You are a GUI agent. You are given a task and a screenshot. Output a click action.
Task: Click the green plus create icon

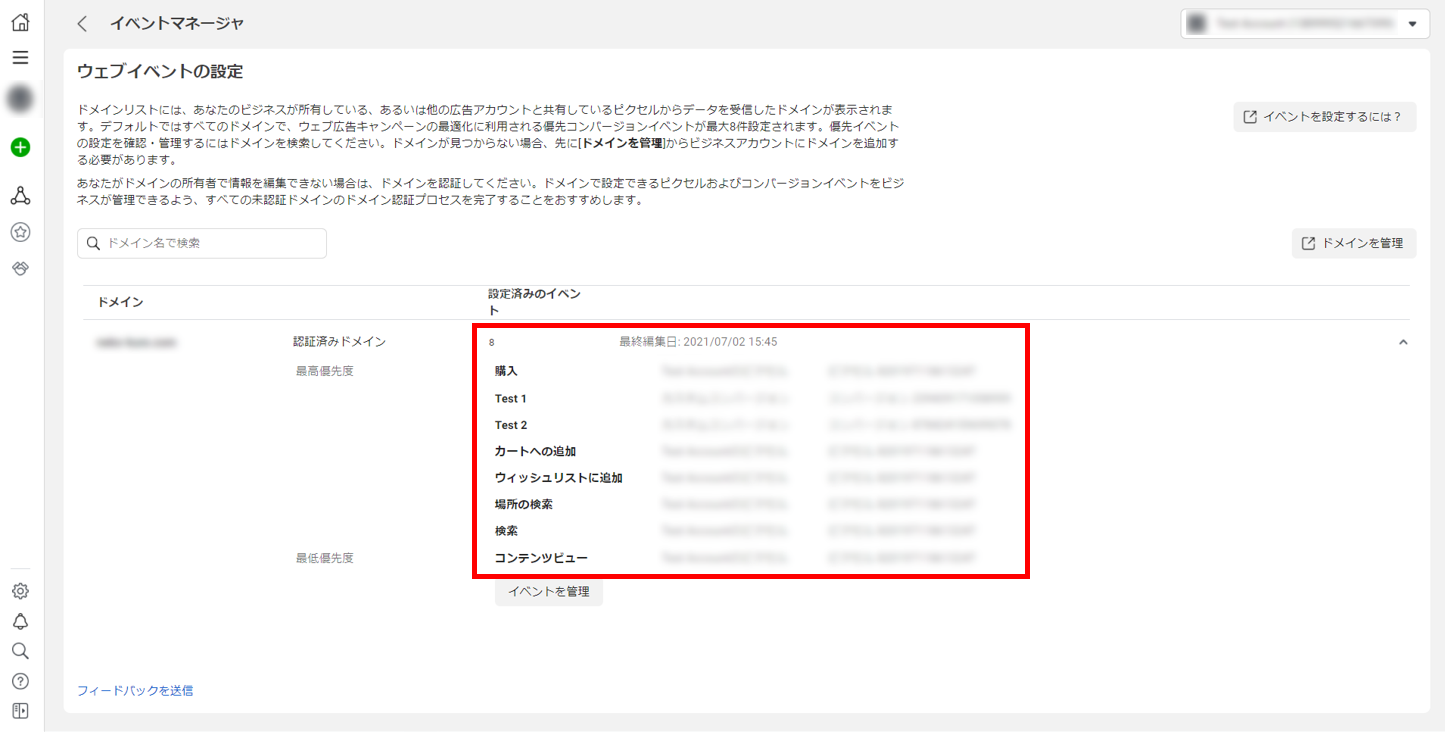pos(20,147)
